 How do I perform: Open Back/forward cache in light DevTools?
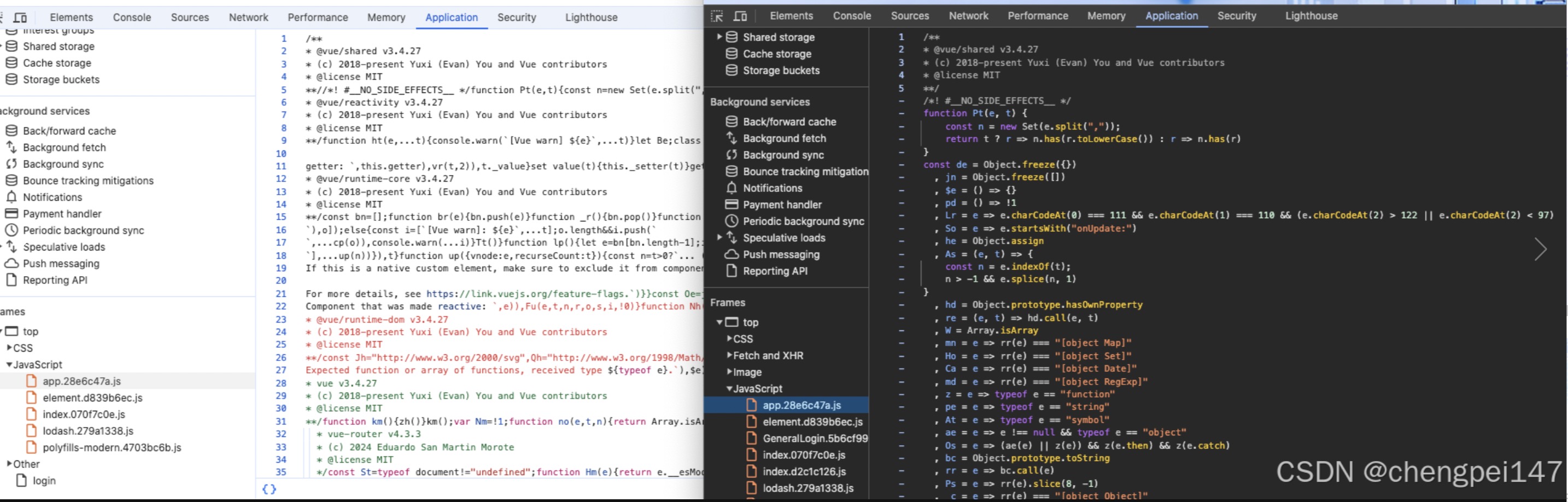click(x=69, y=131)
